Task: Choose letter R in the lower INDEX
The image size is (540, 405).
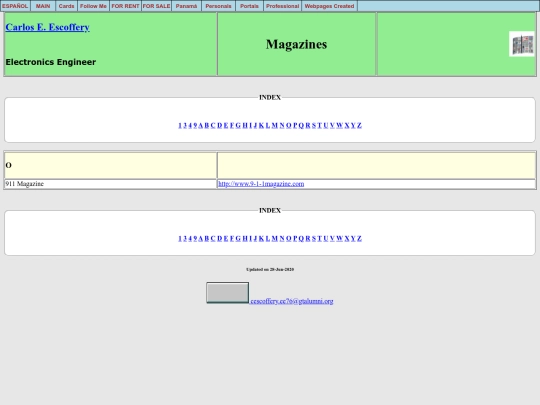Action: point(308,238)
